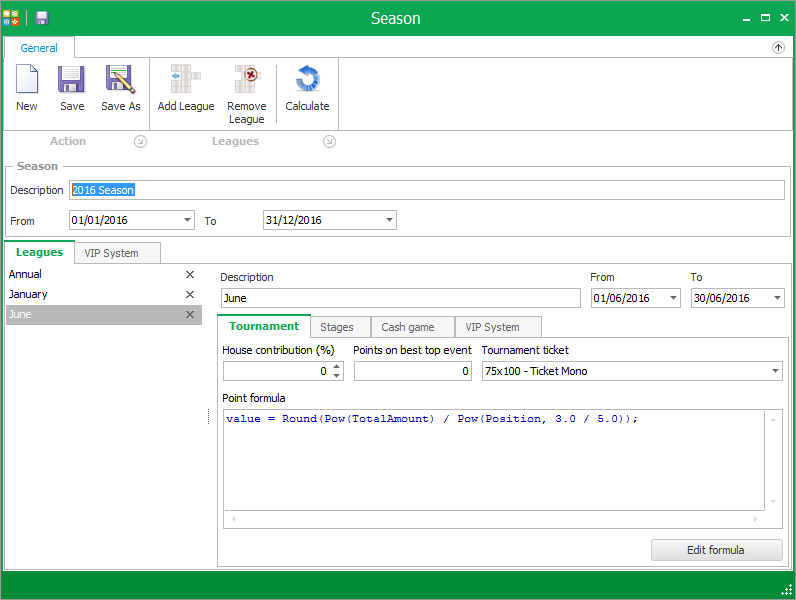
Task: Click the league Description field containing June
Action: pyautogui.click(x=401, y=298)
